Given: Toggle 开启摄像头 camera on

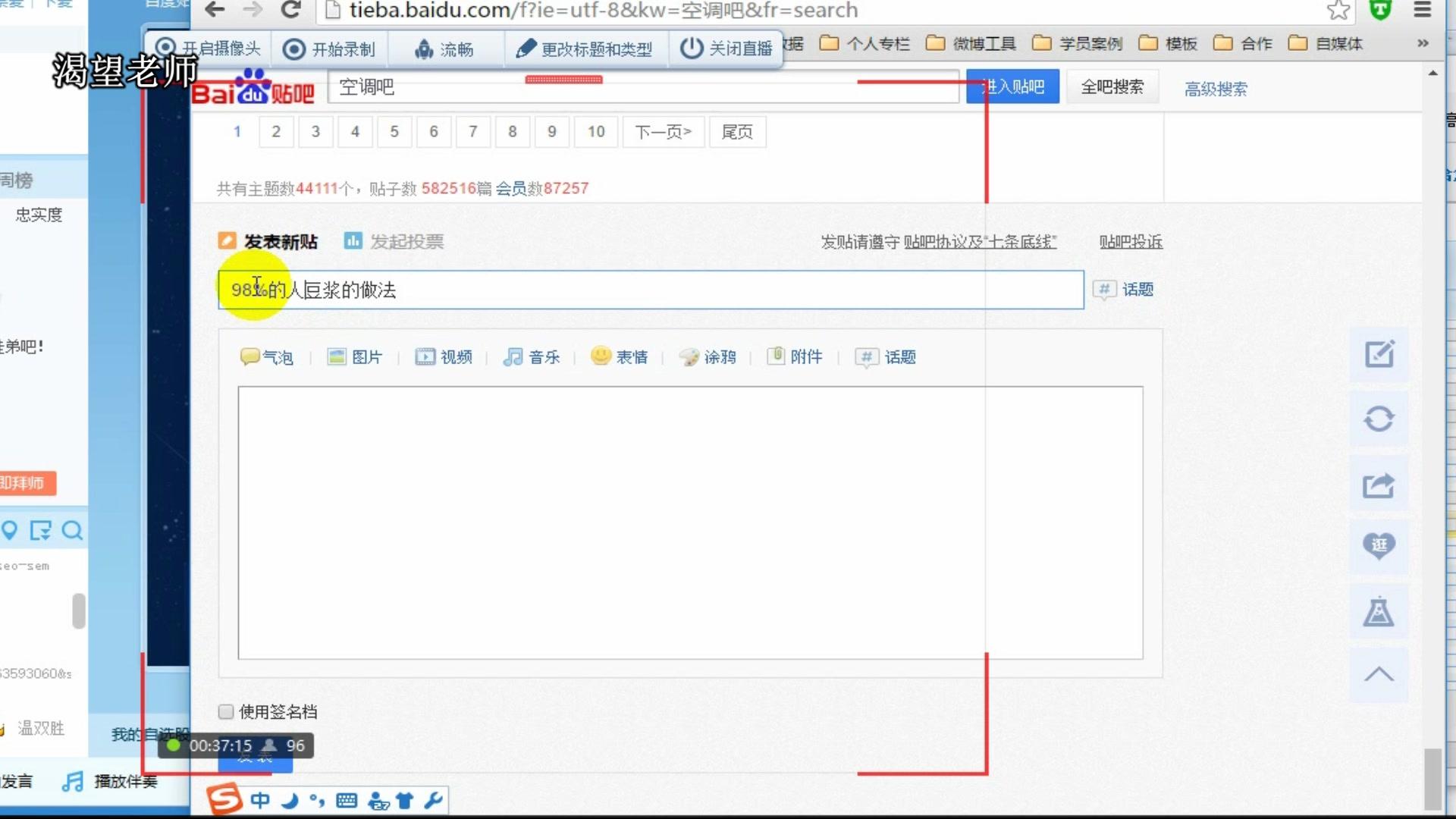Looking at the screenshot, I should pyautogui.click(x=208, y=49).
